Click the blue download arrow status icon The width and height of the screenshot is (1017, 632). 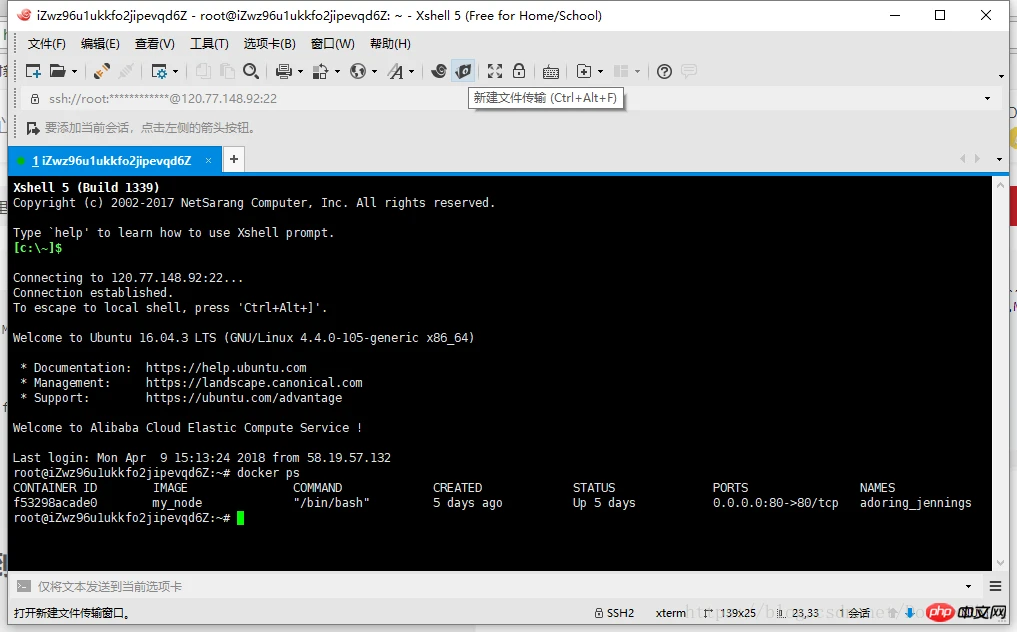[909, 612]
